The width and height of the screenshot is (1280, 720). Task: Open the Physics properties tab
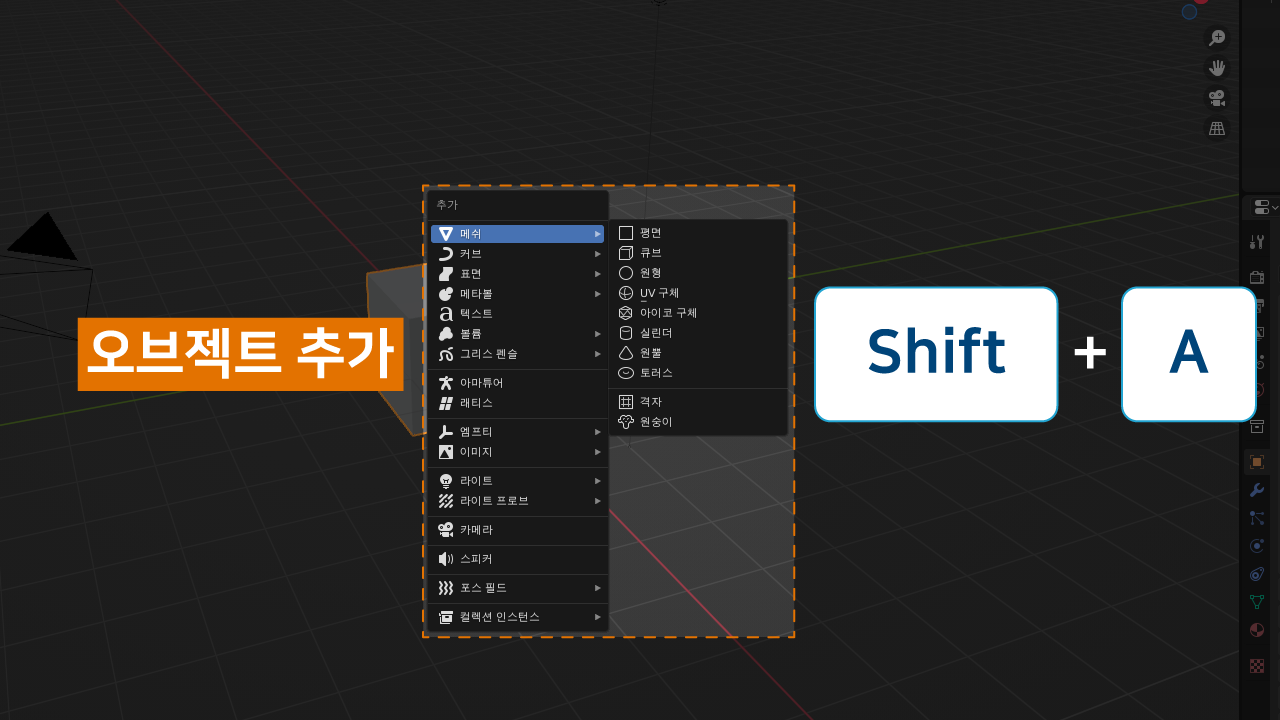coord(1257,546)
